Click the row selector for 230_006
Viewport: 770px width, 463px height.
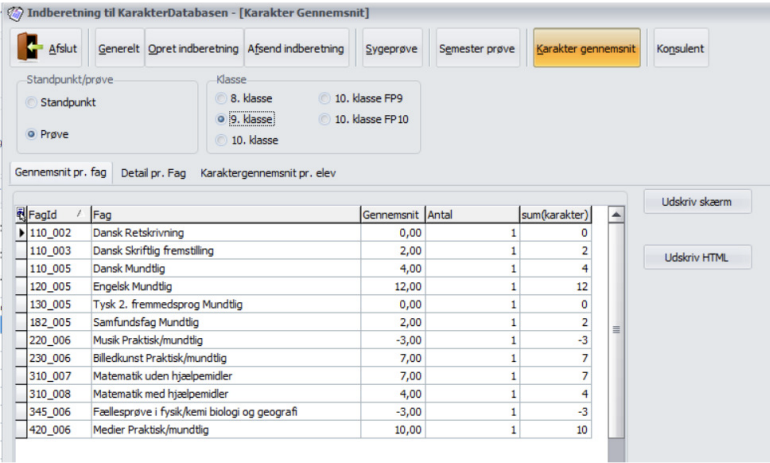[21, 358]
